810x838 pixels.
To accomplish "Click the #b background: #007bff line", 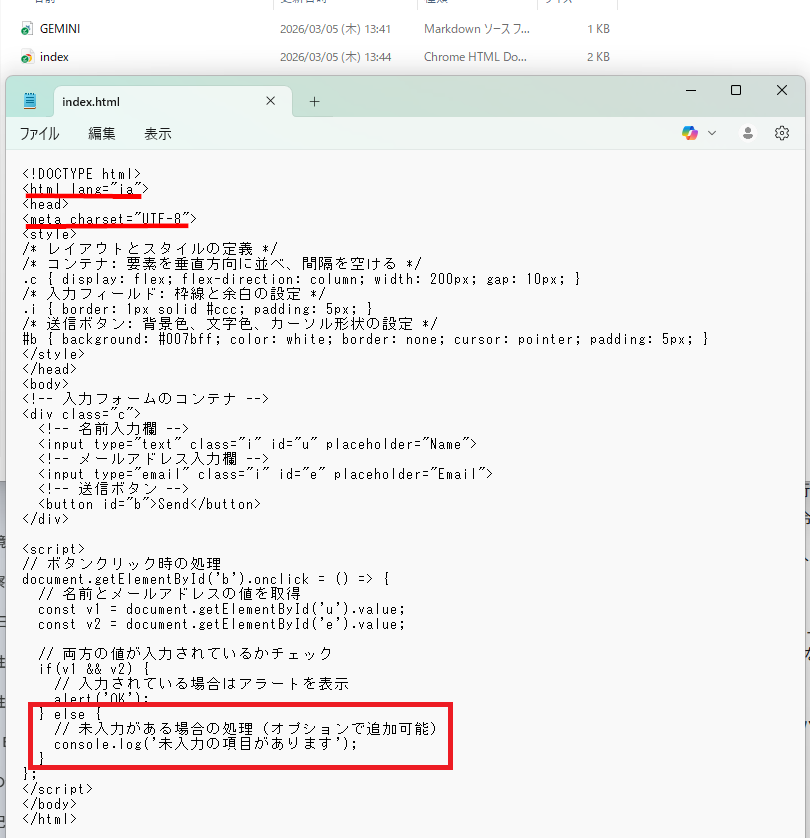I will [365, 339].
